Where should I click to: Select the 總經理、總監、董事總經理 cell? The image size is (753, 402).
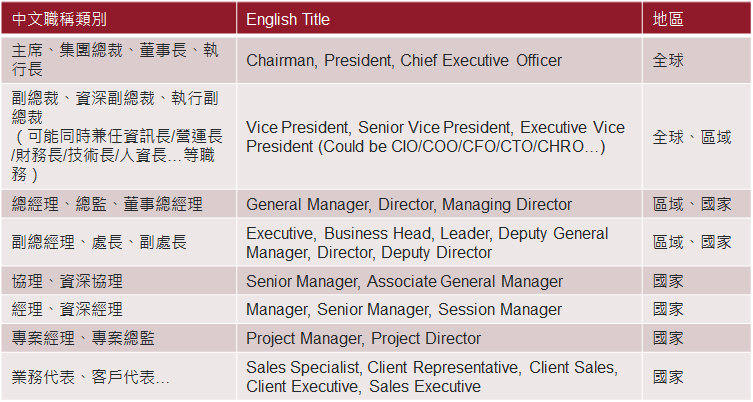108,204
